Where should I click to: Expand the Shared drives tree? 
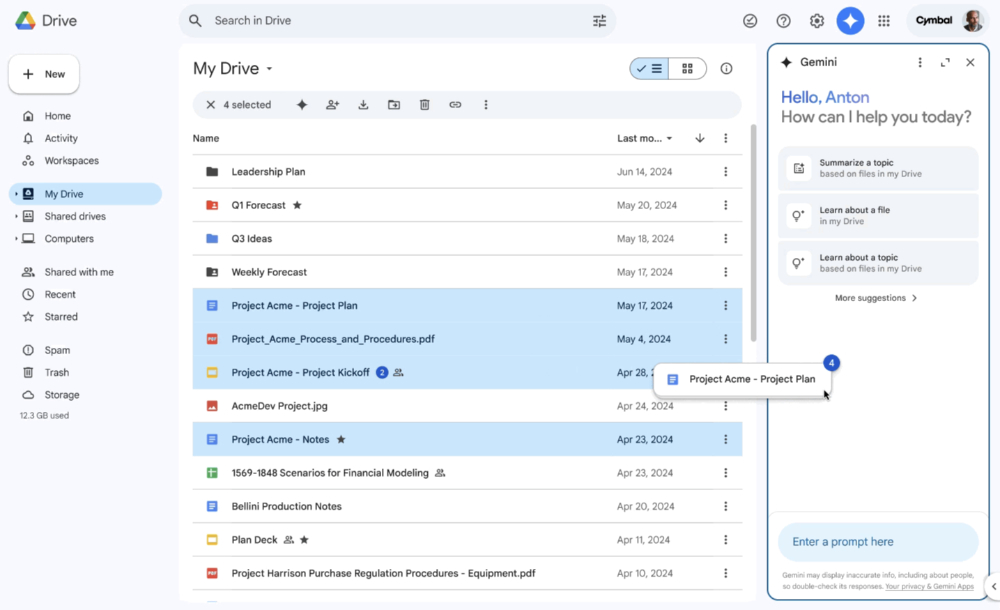16,216
